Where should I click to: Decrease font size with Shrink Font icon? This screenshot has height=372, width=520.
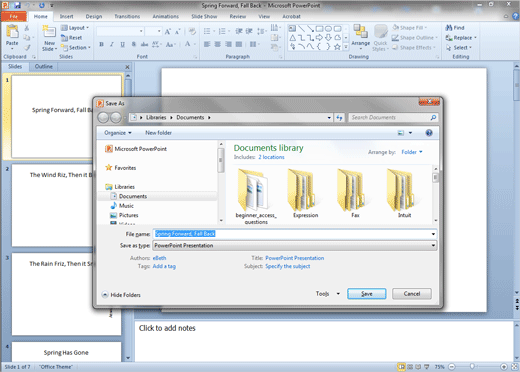tap(178, 32)
